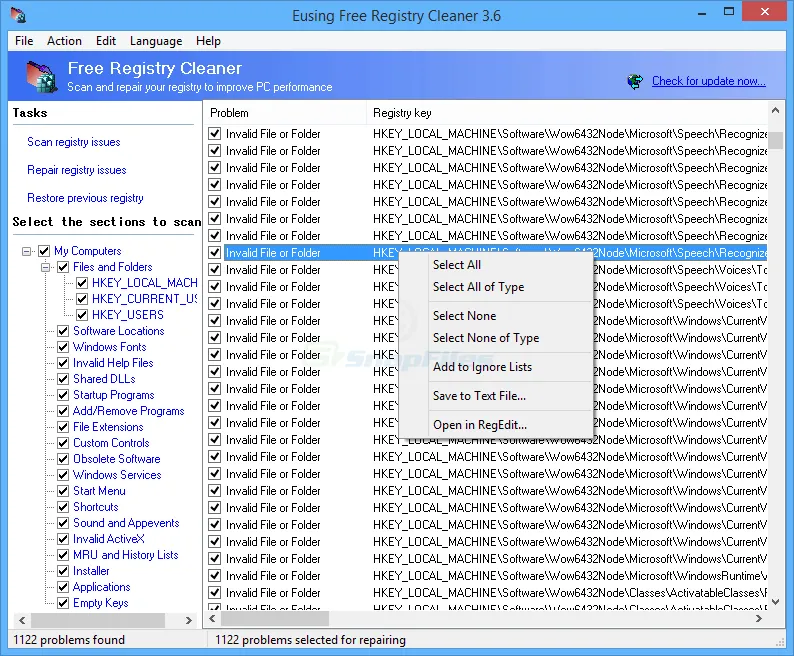Viewport: 794px width, 656px height.
Task: Sort by Problem column header
Action: [286, 113]
